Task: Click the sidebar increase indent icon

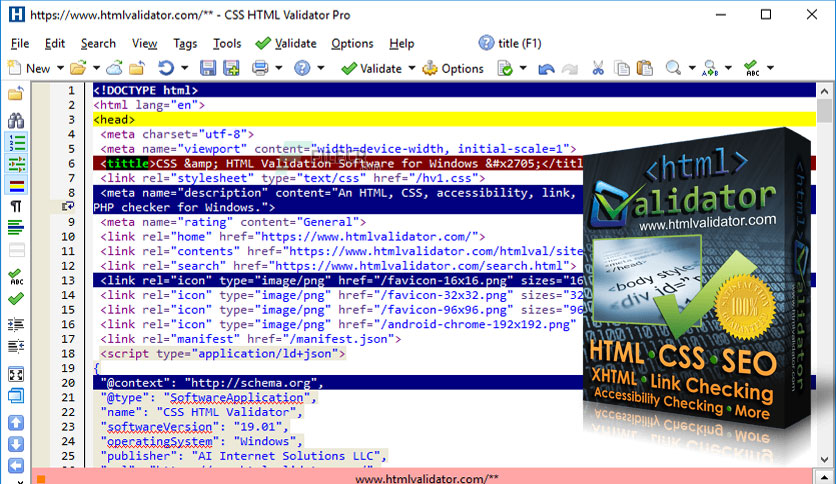Action: pos(16,324)
